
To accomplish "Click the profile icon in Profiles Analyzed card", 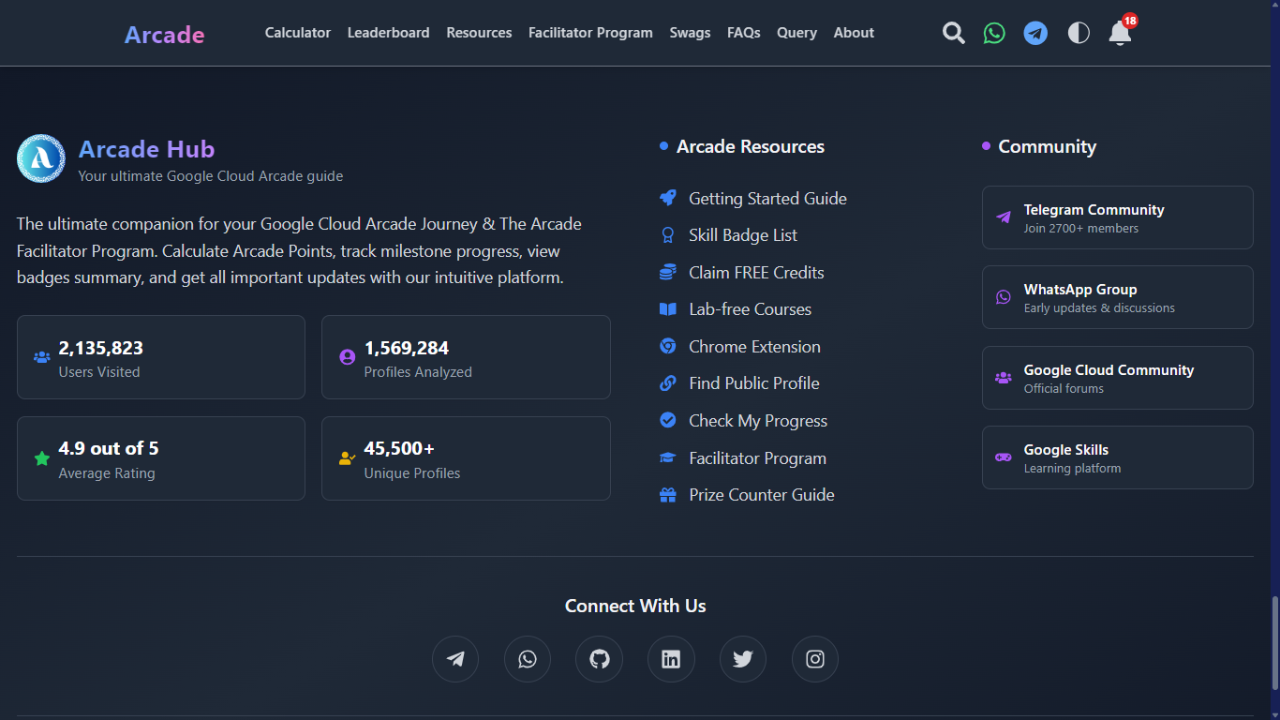I will [347, 357].
